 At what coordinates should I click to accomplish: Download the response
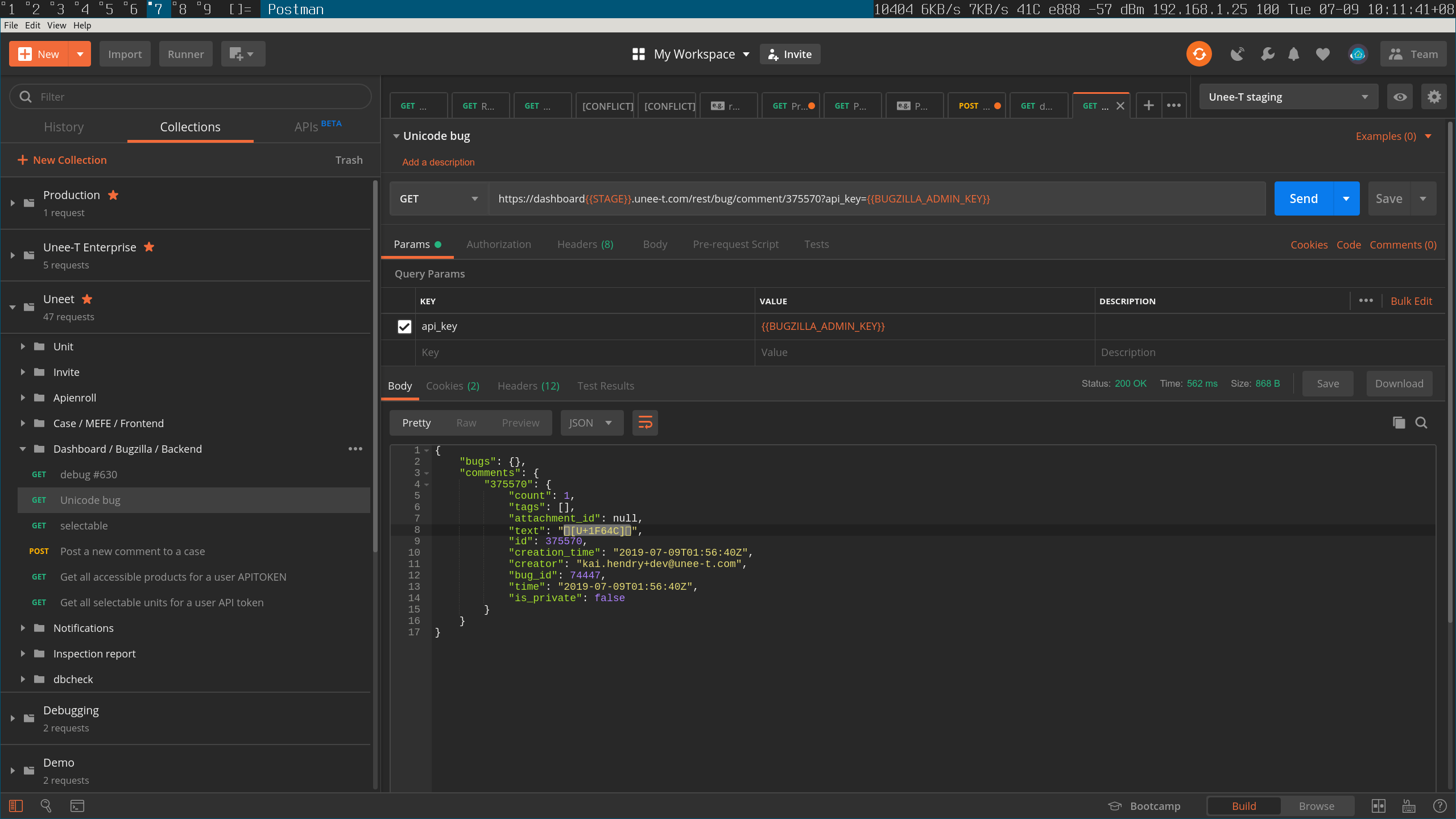(1399, 383)
